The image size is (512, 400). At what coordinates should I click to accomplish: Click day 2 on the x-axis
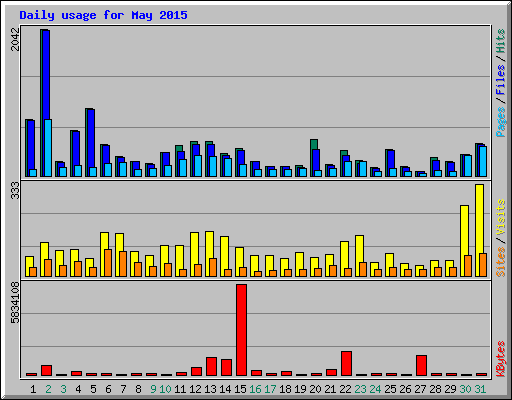(48, 389)
